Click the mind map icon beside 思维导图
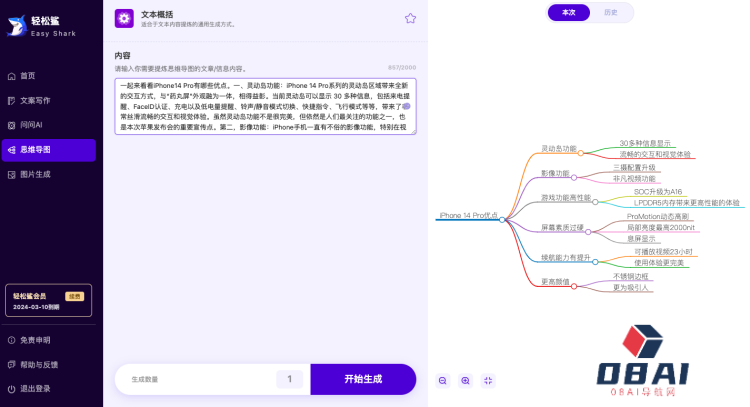Viewport: 750px width, 407px height. click(x=11, y=150)
